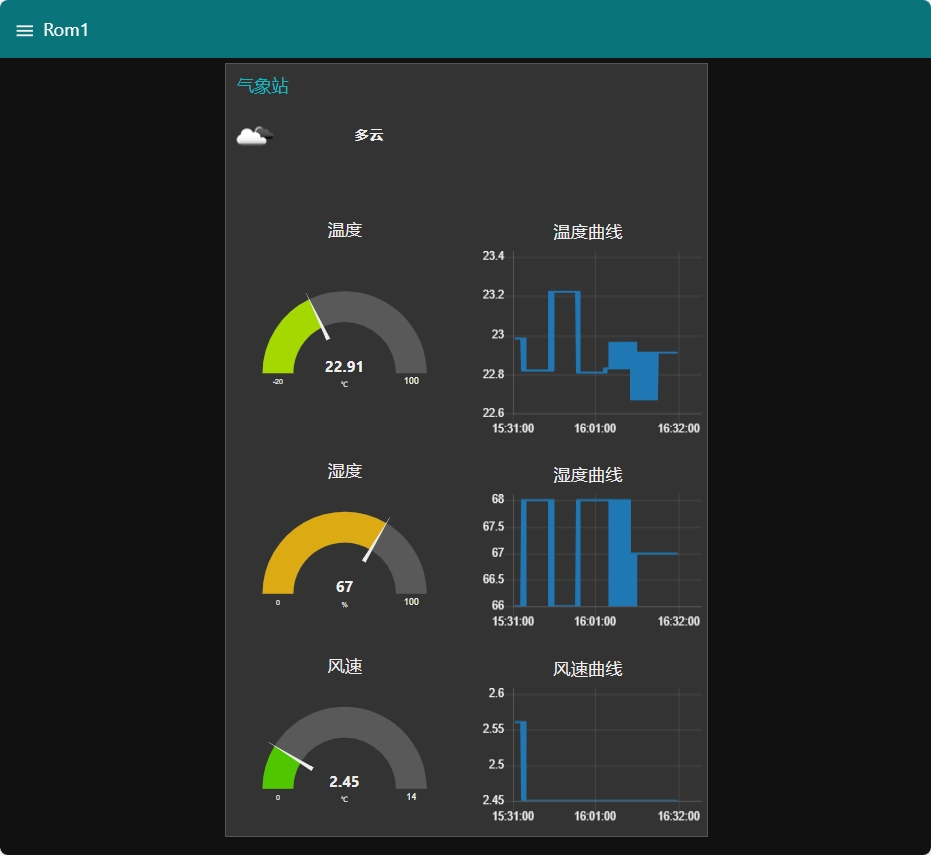Viewport: 931px width, 855px height.
Task: Click the 22.91 temperature reading
Action: pos(344,367)
